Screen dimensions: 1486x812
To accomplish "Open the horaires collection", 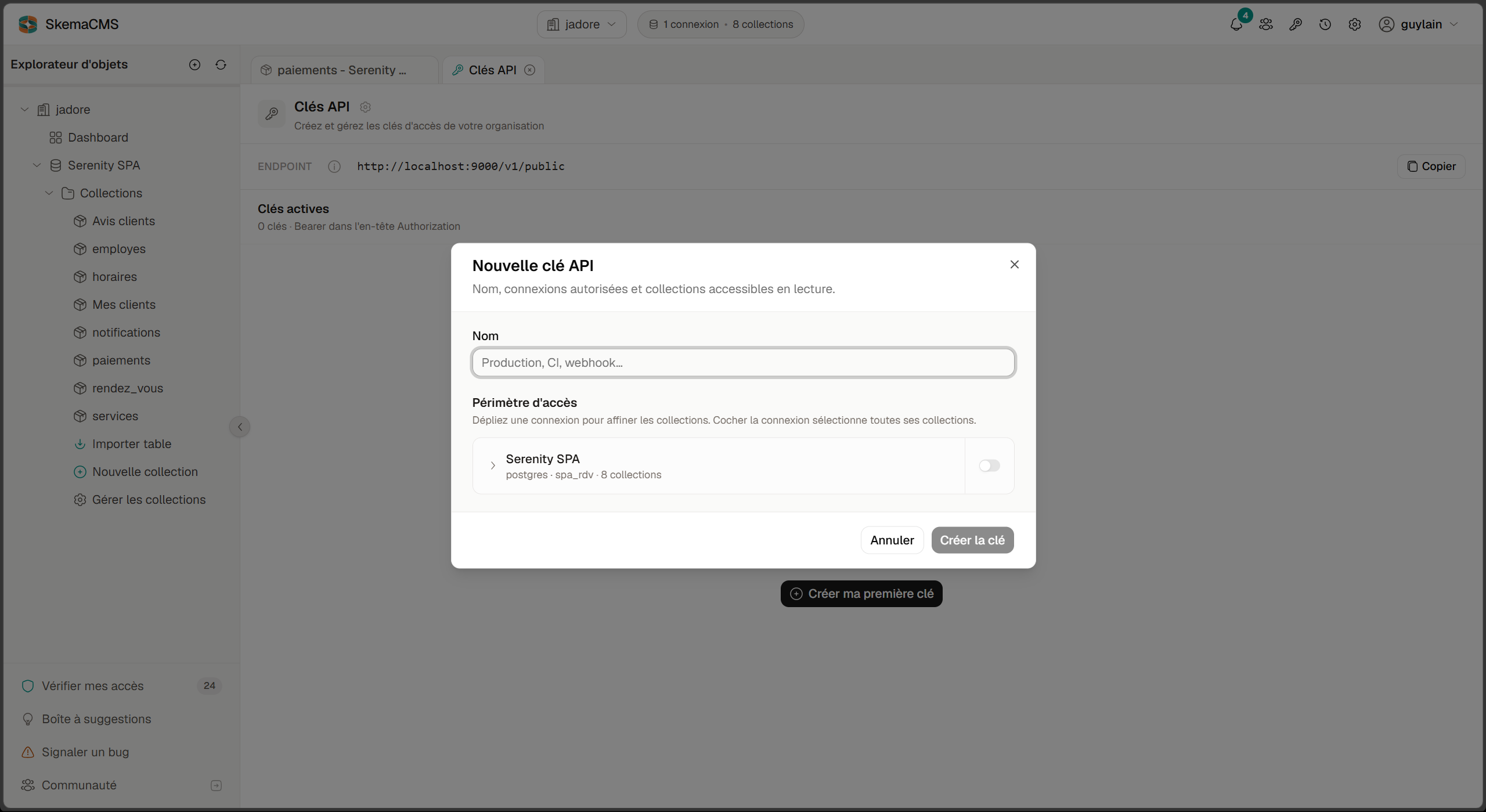I will tap(114, 277).
